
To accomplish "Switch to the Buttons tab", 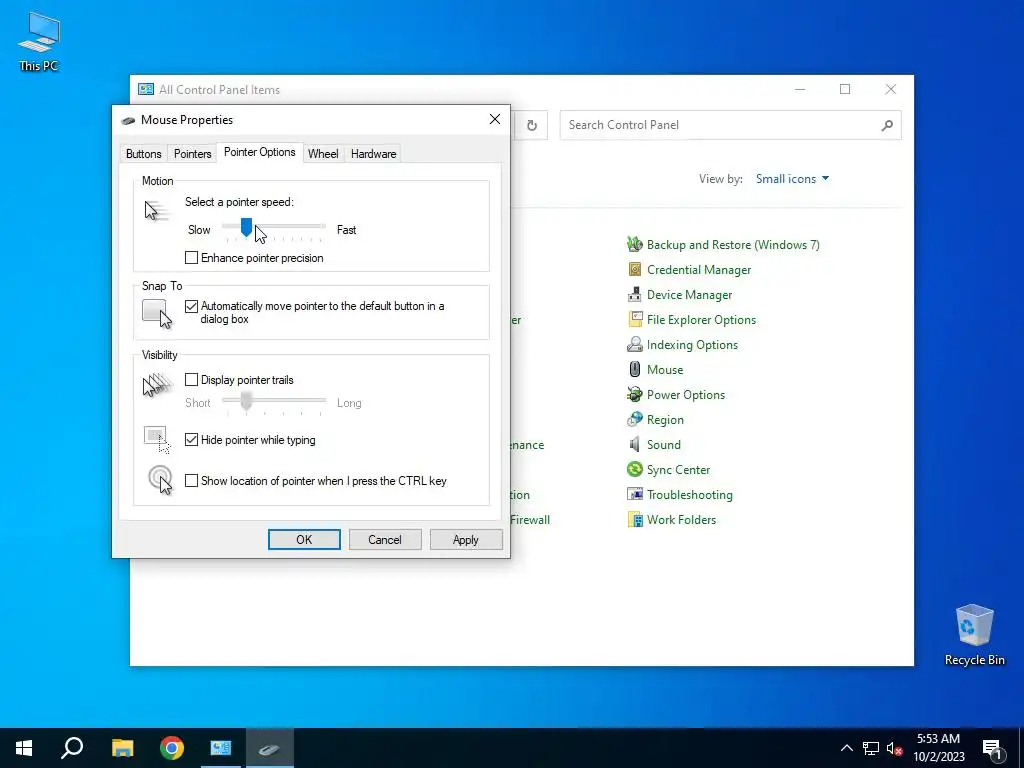I will pos(143,154).
